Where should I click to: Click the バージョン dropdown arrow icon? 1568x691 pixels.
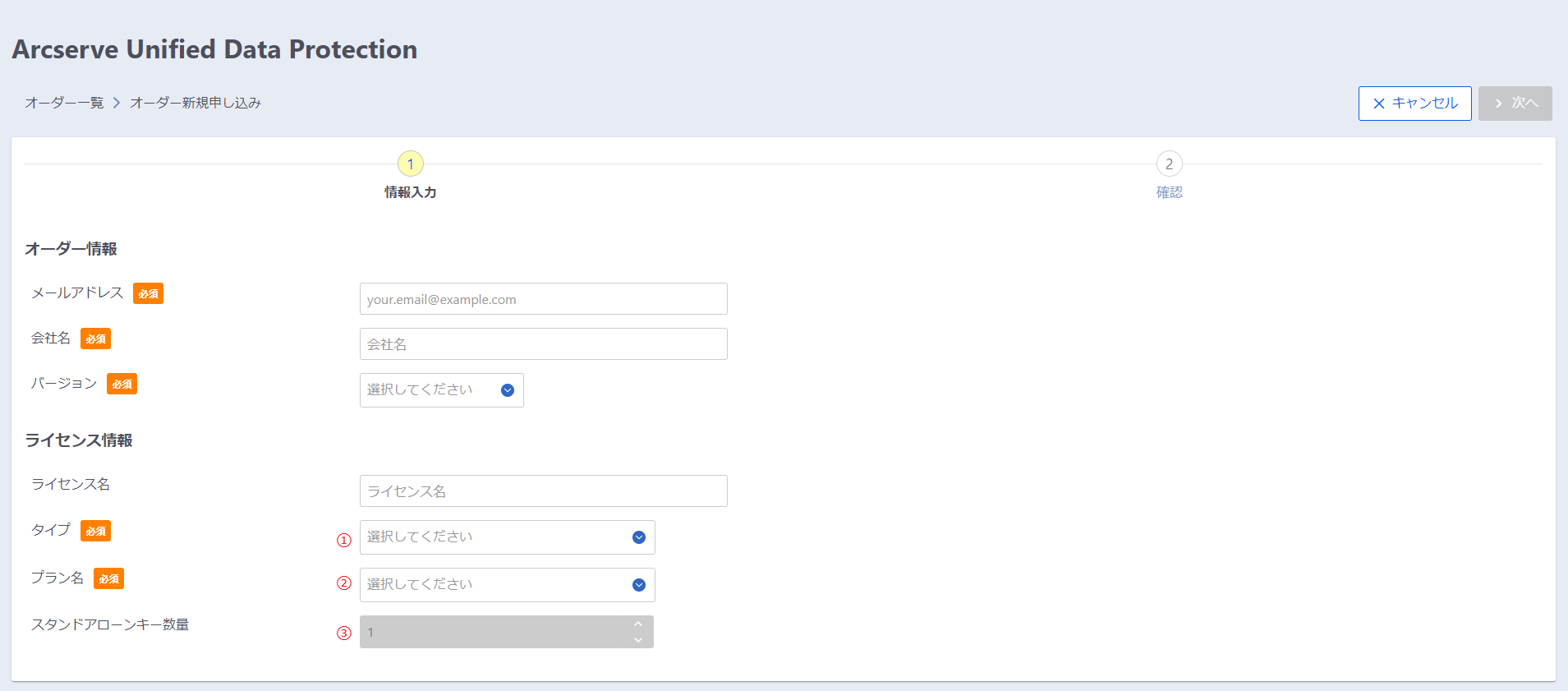508,390
